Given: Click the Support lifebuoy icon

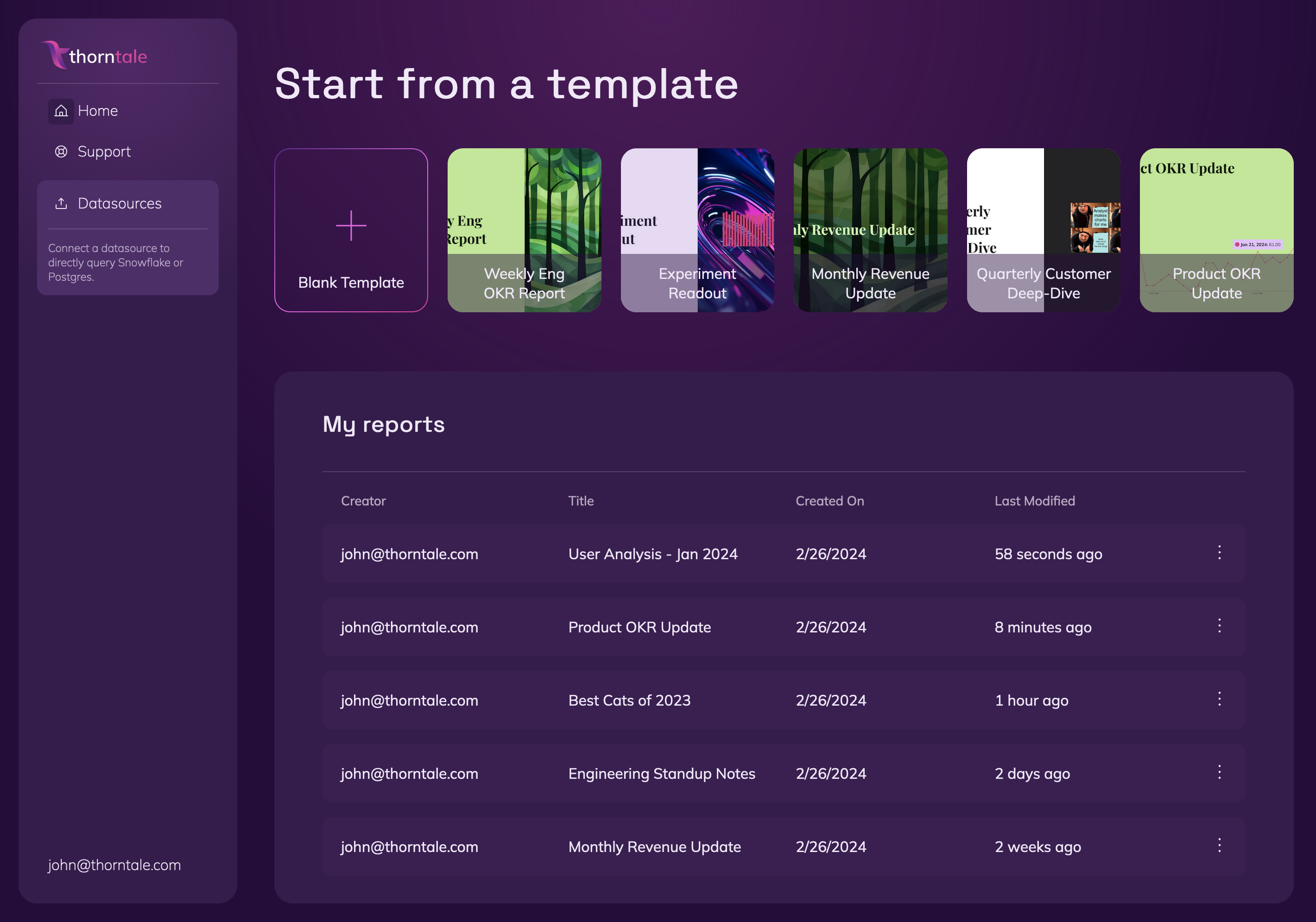Looking at the screenshot, I should [61, 152].
